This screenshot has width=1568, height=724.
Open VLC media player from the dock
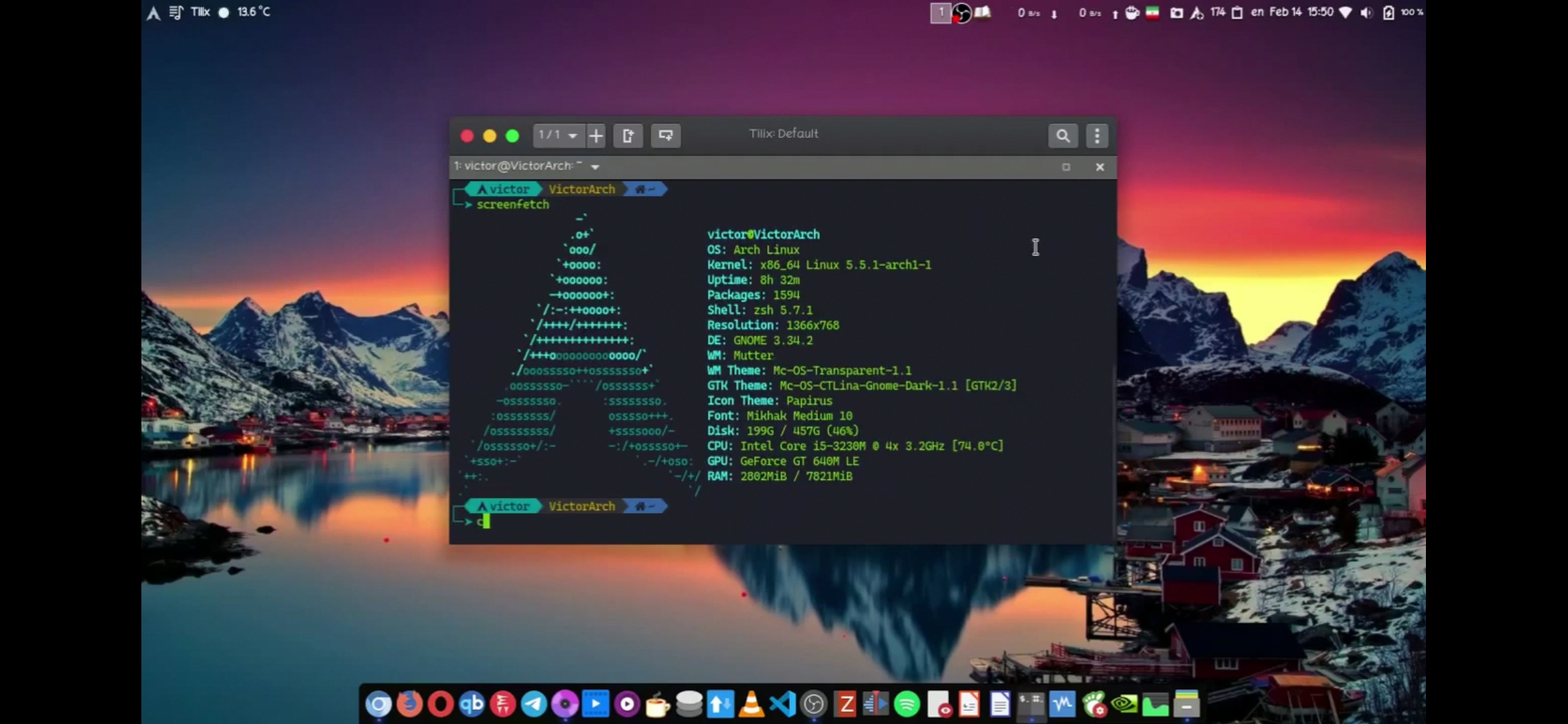[752, 705]
